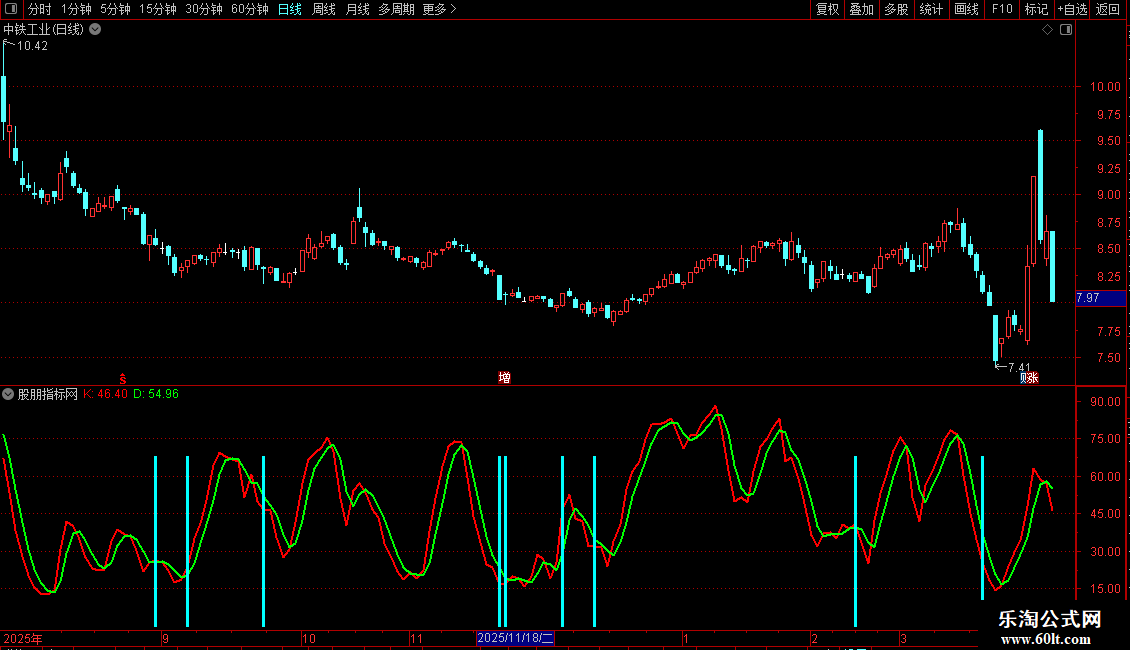This screenshot has height=650, width=1130.
Task: Expand the 股朋指标网 indicator dropdown
Action: pyautogui.click(x=9, y=394)
